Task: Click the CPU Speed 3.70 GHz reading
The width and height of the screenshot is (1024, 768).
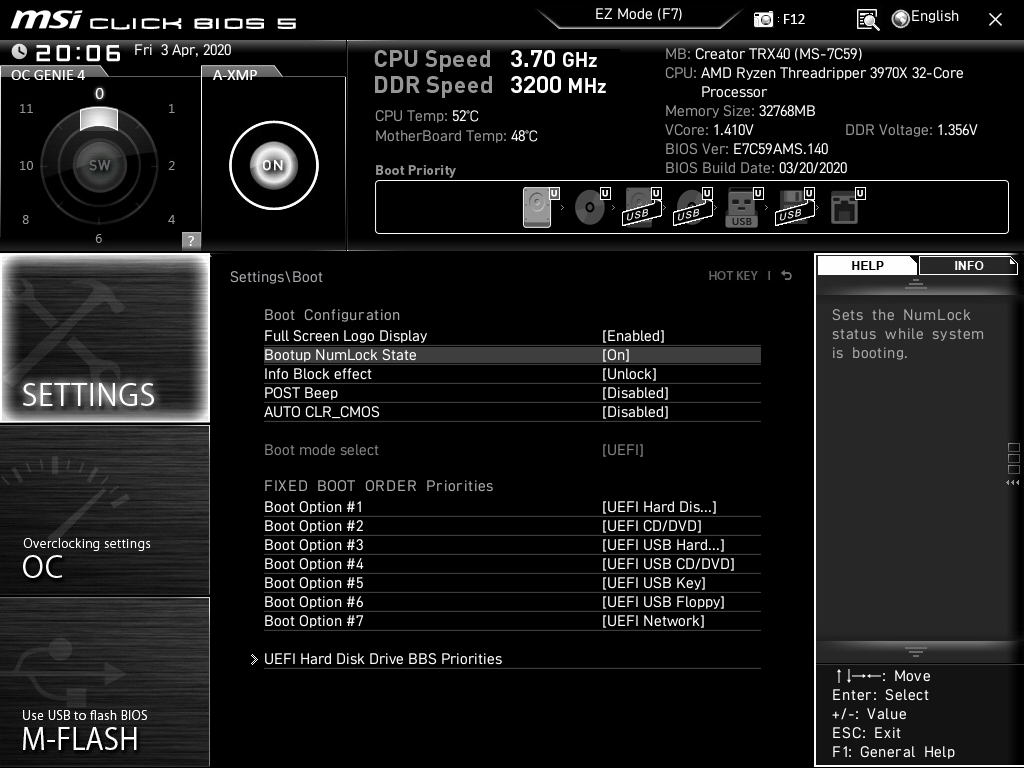Action: (x=485, y=59)
